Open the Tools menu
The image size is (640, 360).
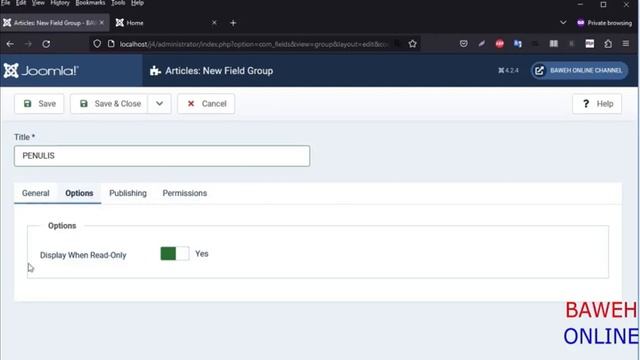[118, 3]
